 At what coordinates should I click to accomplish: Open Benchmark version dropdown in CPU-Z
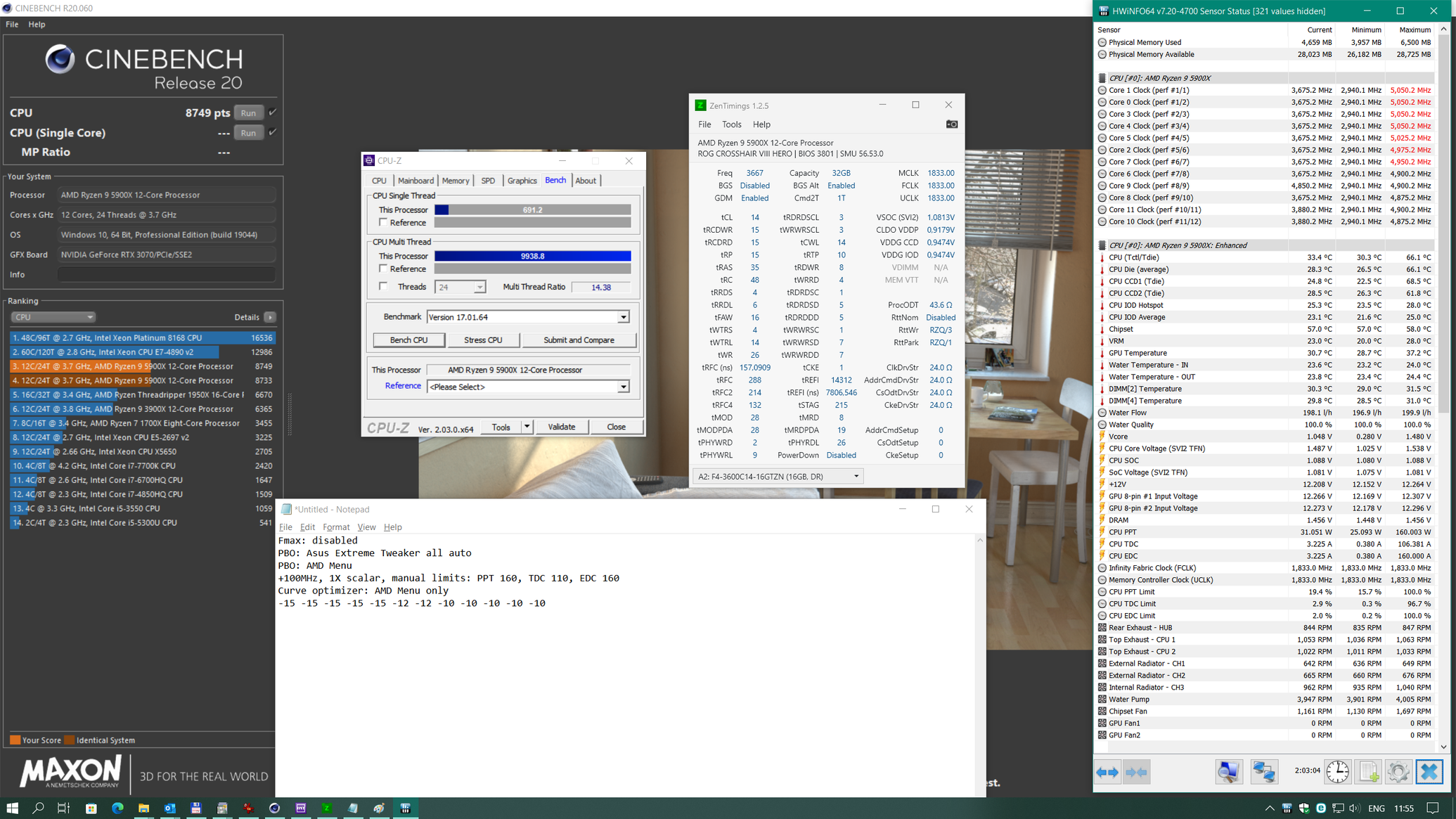[x=623, y=318]
